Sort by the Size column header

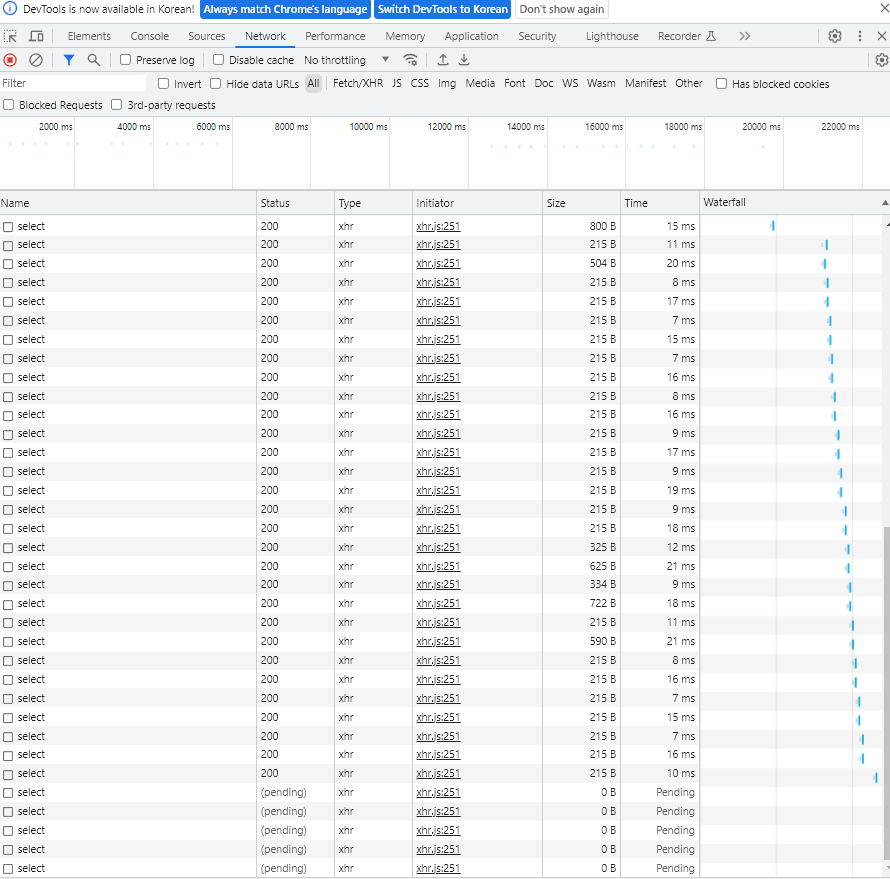pos(581,203)
